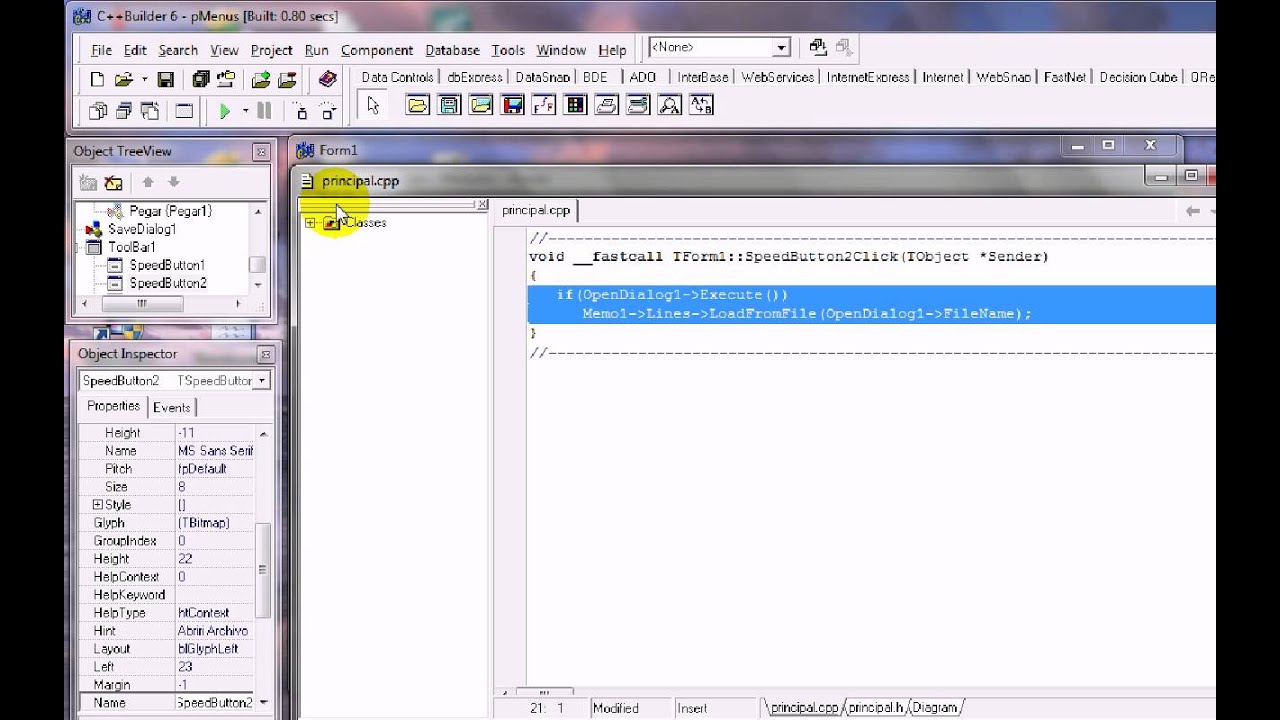1280x720 pixels.
Task: Select the ColorDialog component icon
Action: point(575,105)
